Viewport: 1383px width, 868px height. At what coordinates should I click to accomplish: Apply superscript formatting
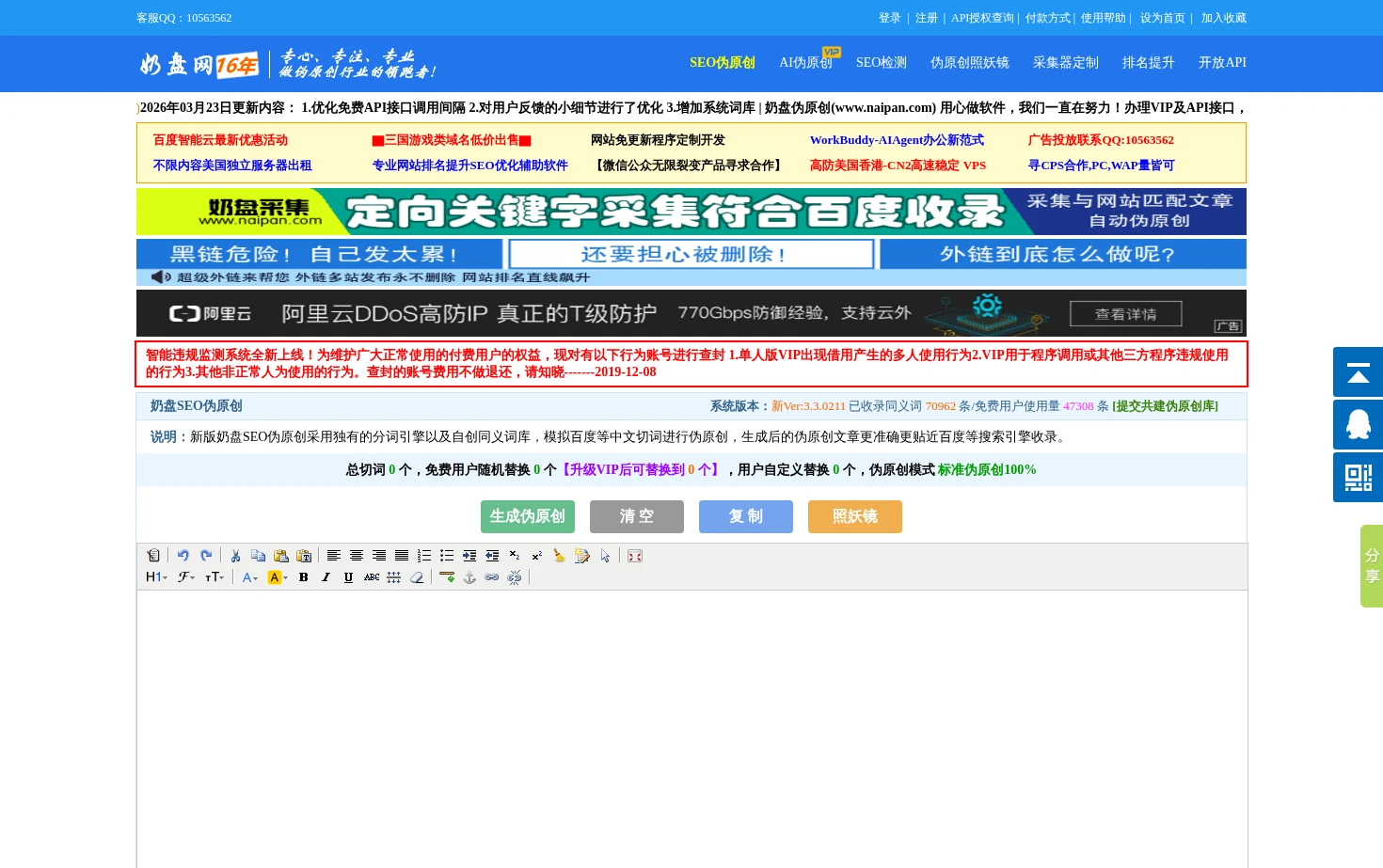(x=537, y=556)
